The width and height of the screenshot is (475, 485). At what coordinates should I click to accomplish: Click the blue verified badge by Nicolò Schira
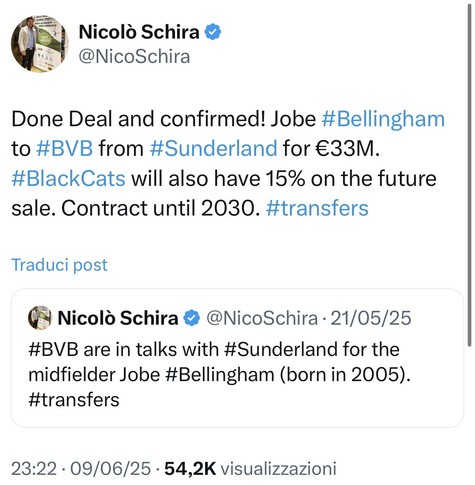point(212,32)
